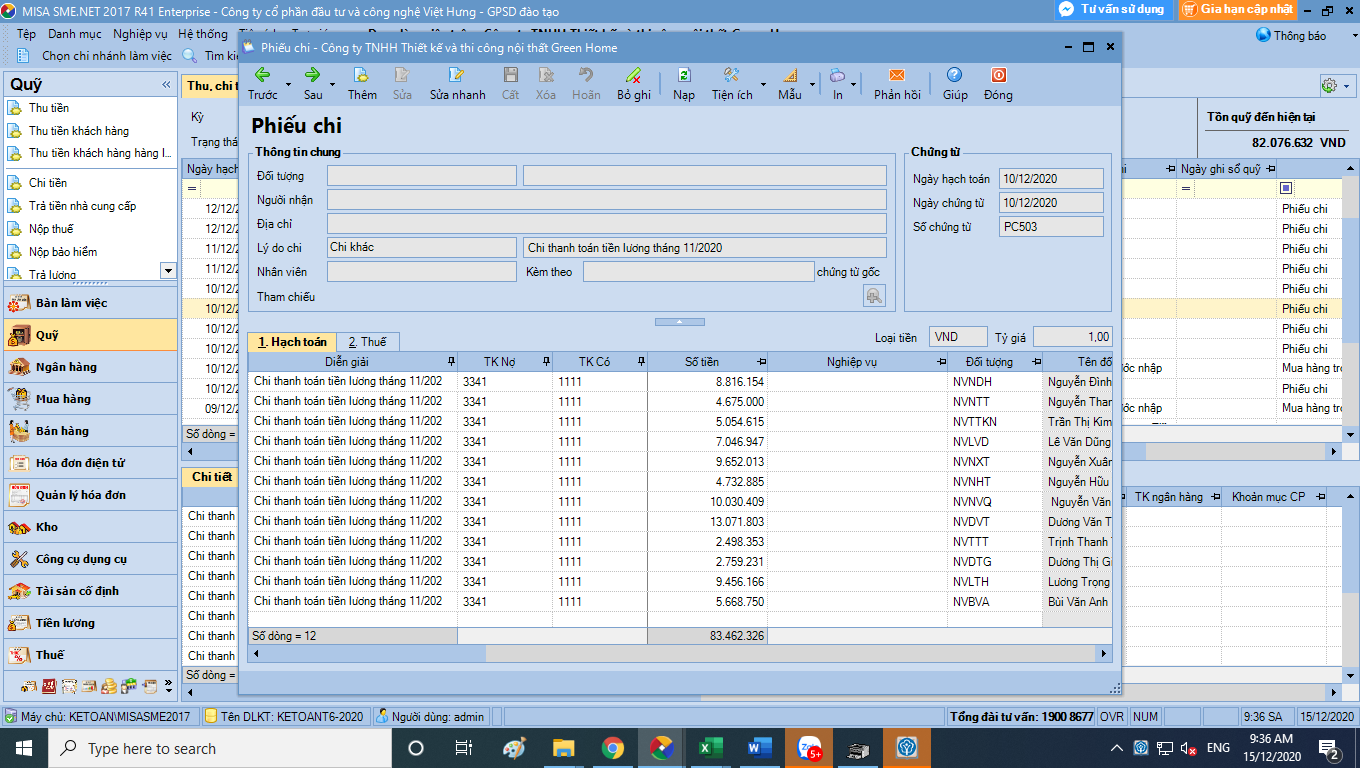Open the Tài sản cố định module

pyautogui.click(x=89, y=591)
